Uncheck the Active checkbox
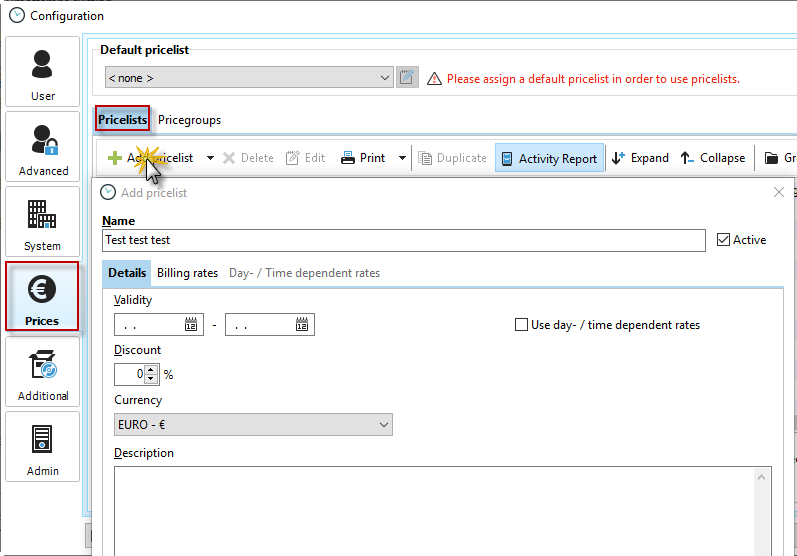797x556 pixels. click(725, 240)
